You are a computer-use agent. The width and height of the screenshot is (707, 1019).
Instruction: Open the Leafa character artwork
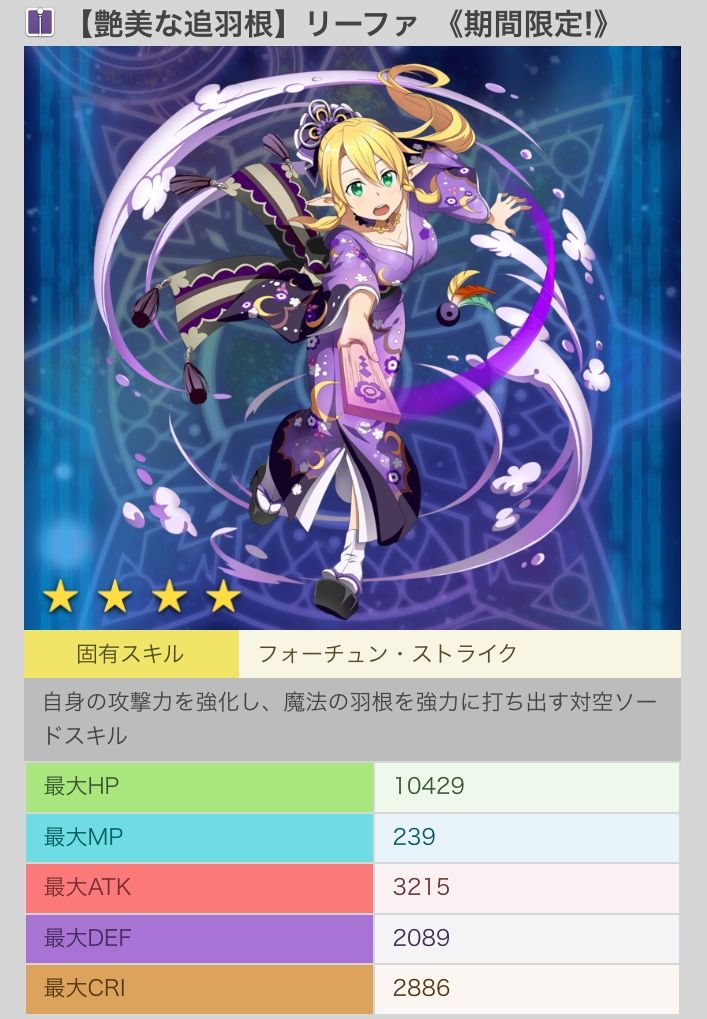click(352, 337)
